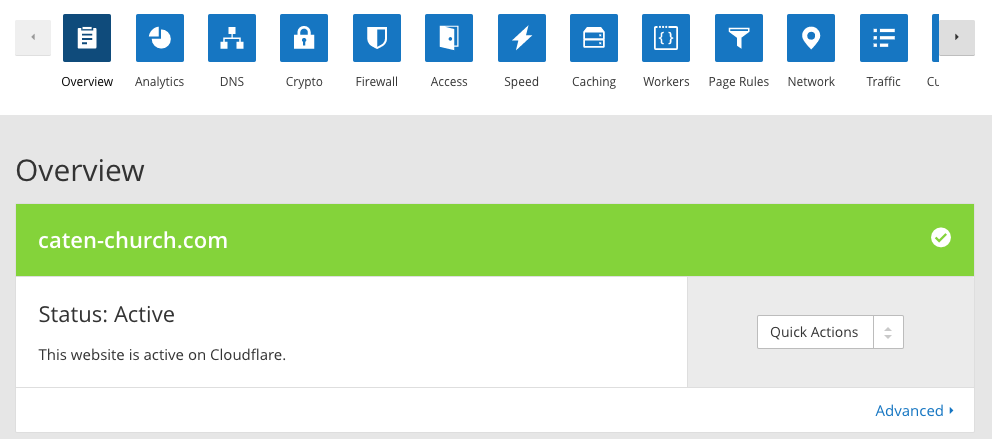The image size is (992, 439).
Task: Click the white checkmark status icon
Action: point(941,238)
